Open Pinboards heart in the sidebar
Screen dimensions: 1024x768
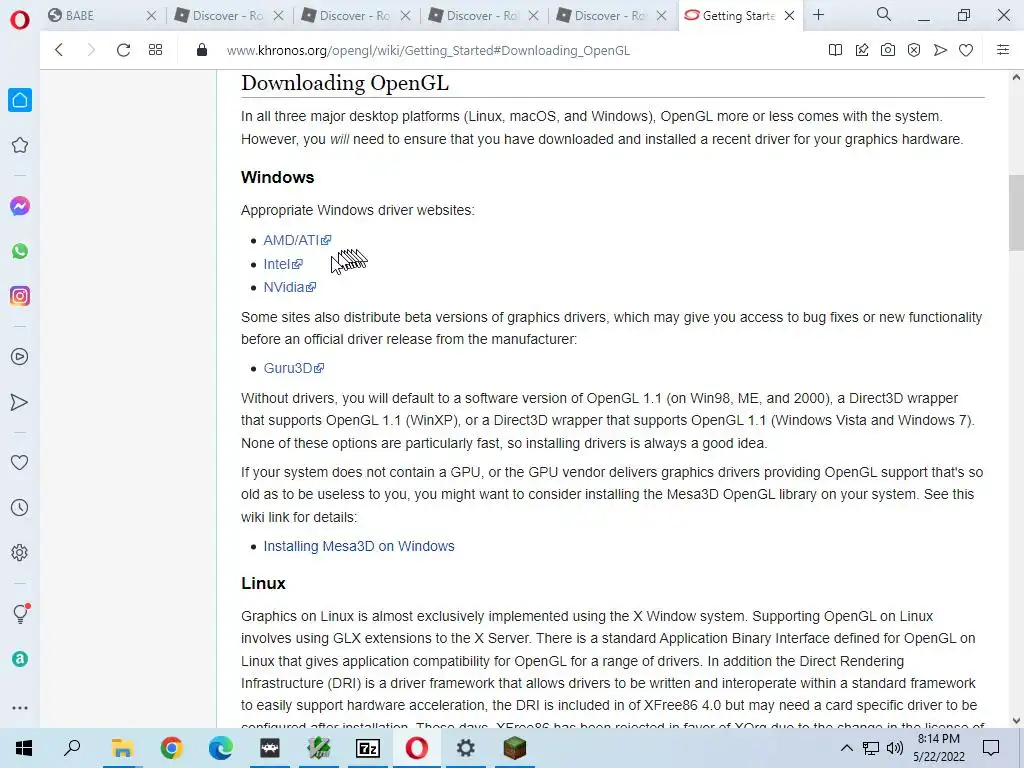(20, 462)
